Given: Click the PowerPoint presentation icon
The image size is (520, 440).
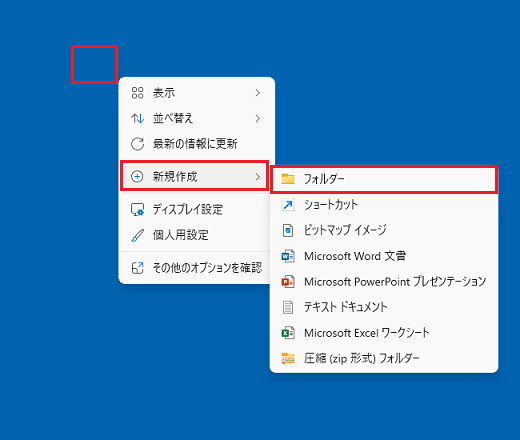Looking at the screenshot, I should coord(288,282).
